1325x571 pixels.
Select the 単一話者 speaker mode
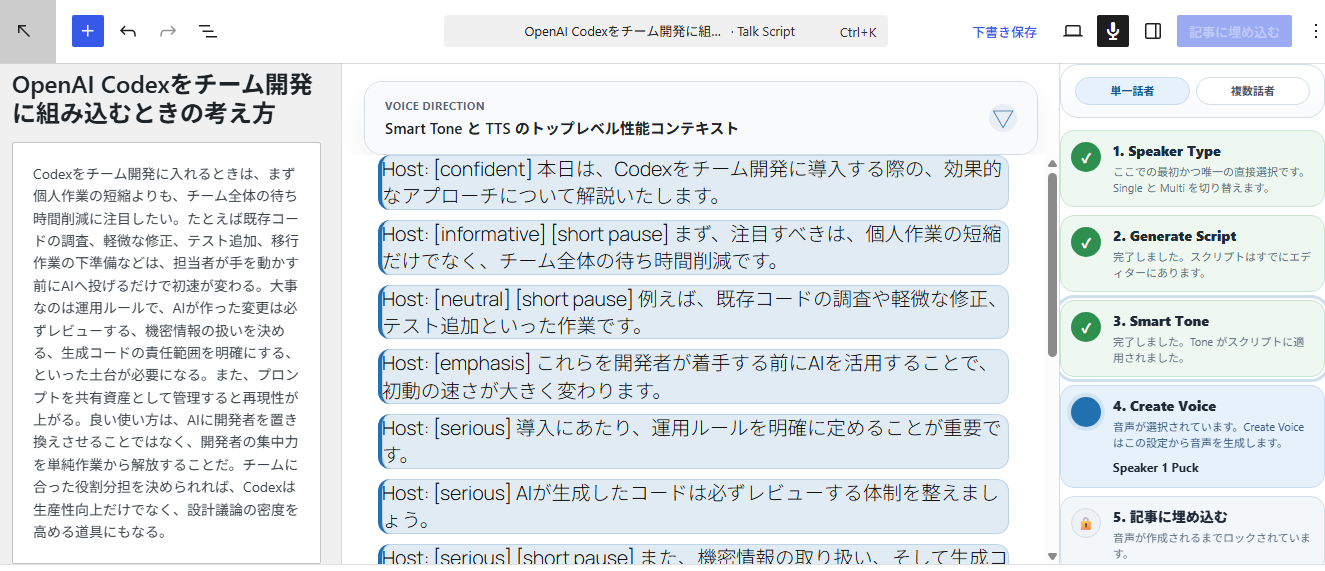click(1132, 91)
